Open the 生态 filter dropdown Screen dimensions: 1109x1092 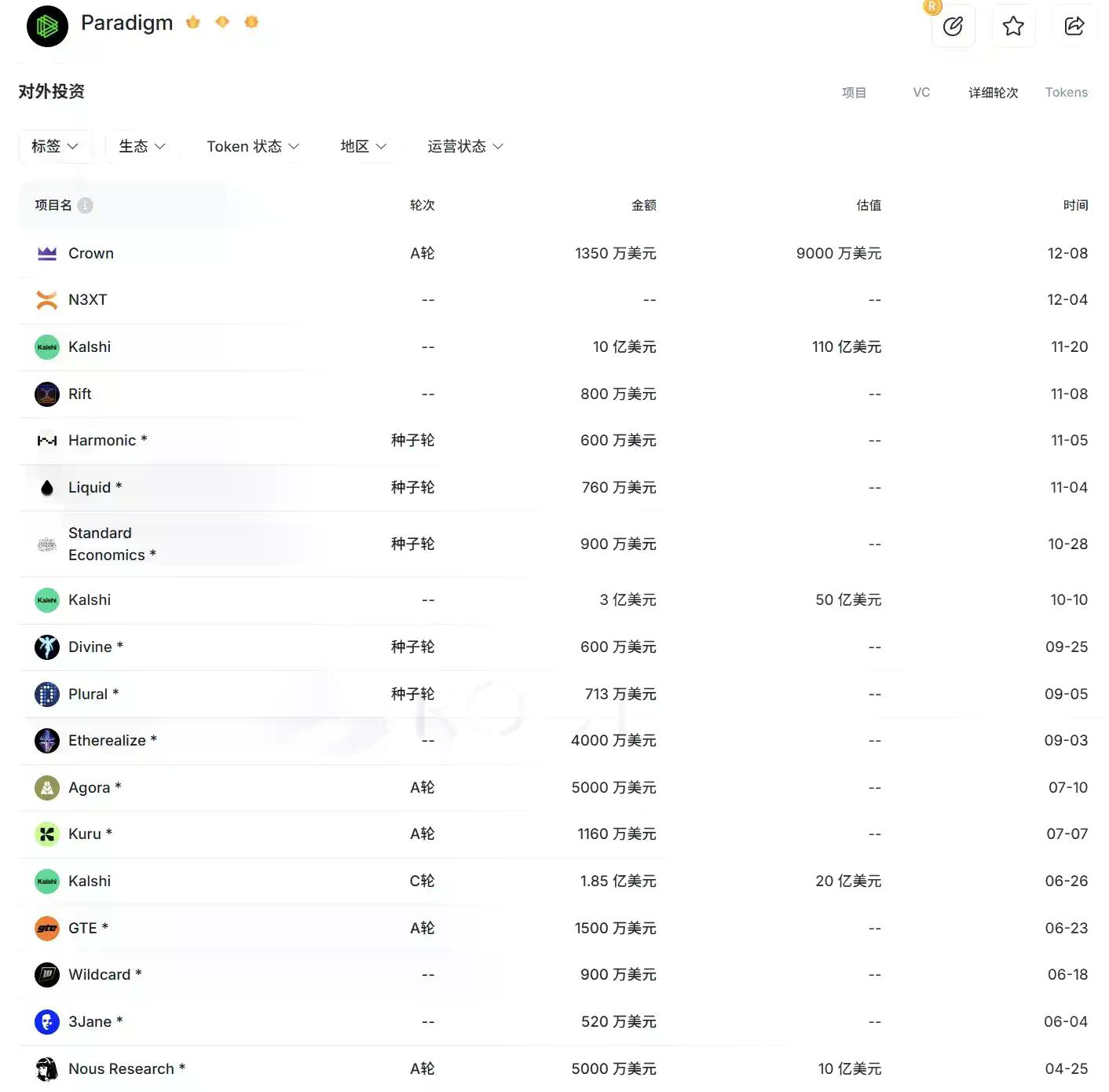pos(142,146)
